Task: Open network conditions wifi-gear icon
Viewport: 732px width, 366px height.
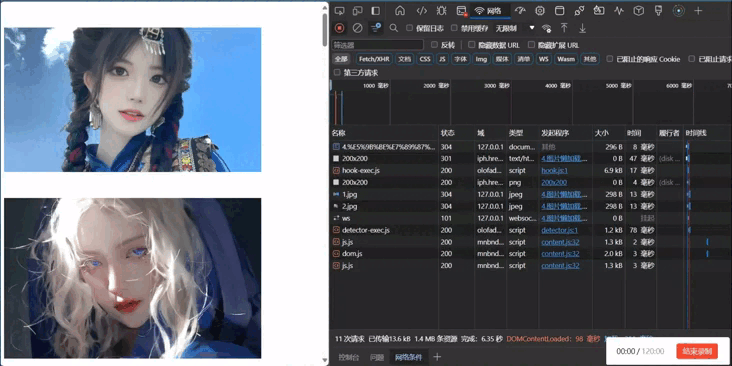Action: pos(547,28)
